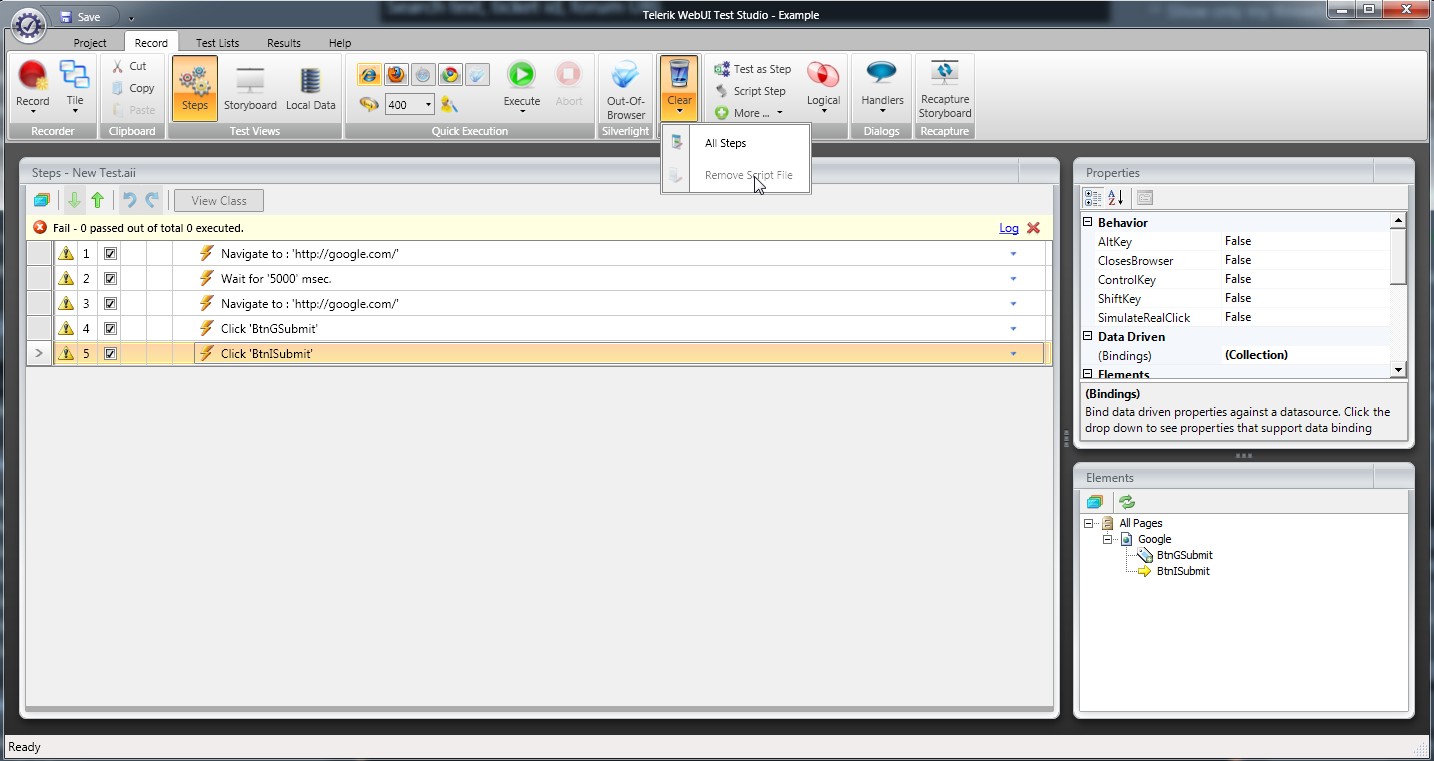The image size is (1434, 761).
Task: Uncheck the checkbox for step 5
Action: 111,354
